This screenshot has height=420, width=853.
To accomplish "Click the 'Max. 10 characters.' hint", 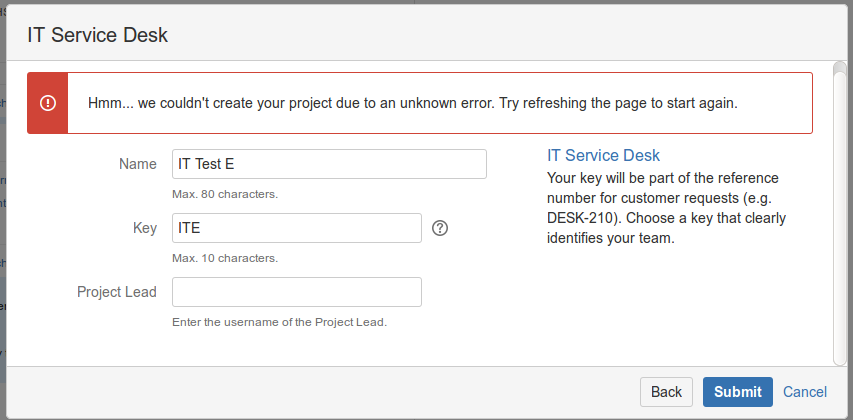I will click(x=225, y=258).
